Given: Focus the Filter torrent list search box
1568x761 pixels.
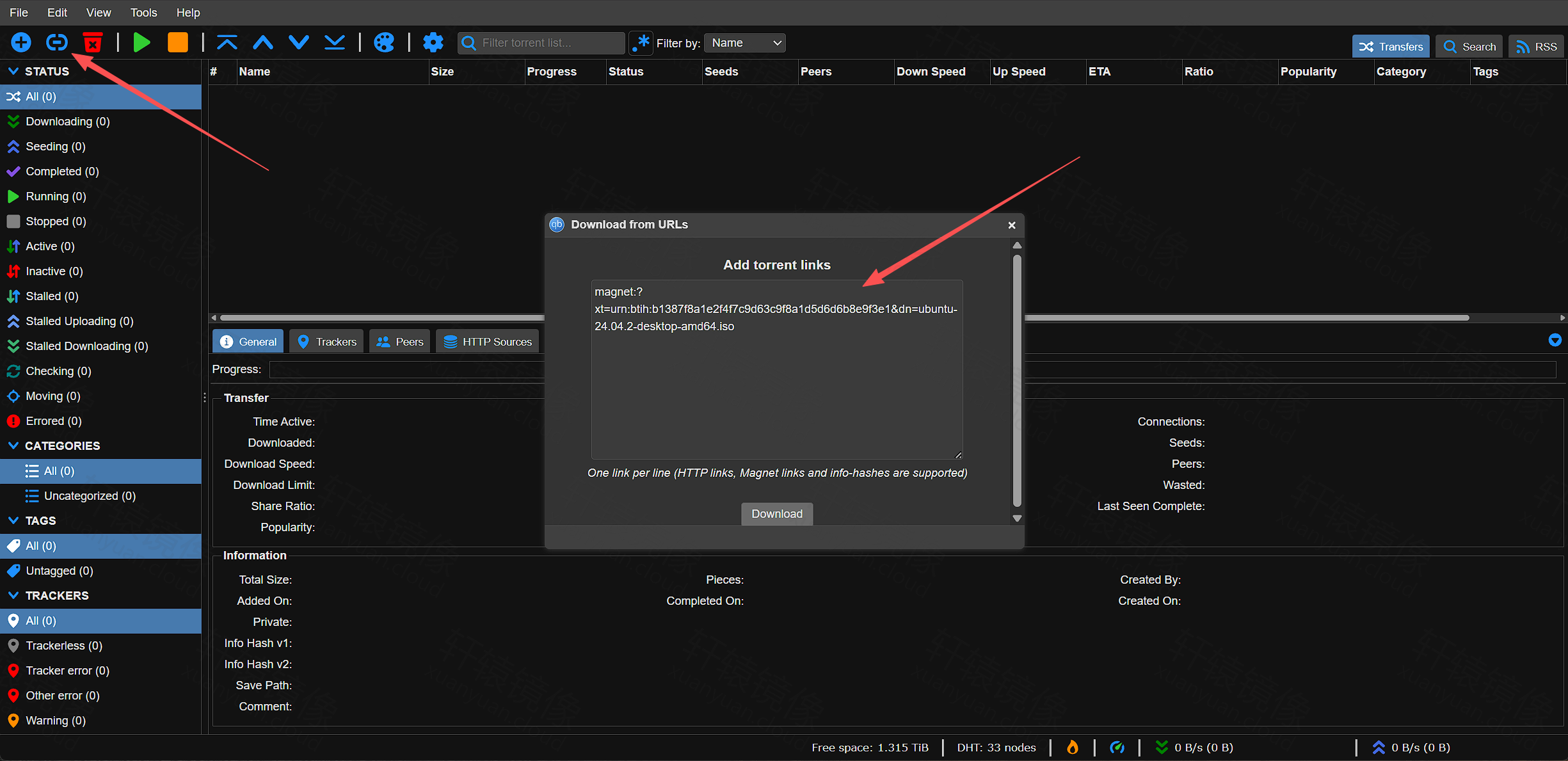Looking at the screenshot, I should click(541, 43).
